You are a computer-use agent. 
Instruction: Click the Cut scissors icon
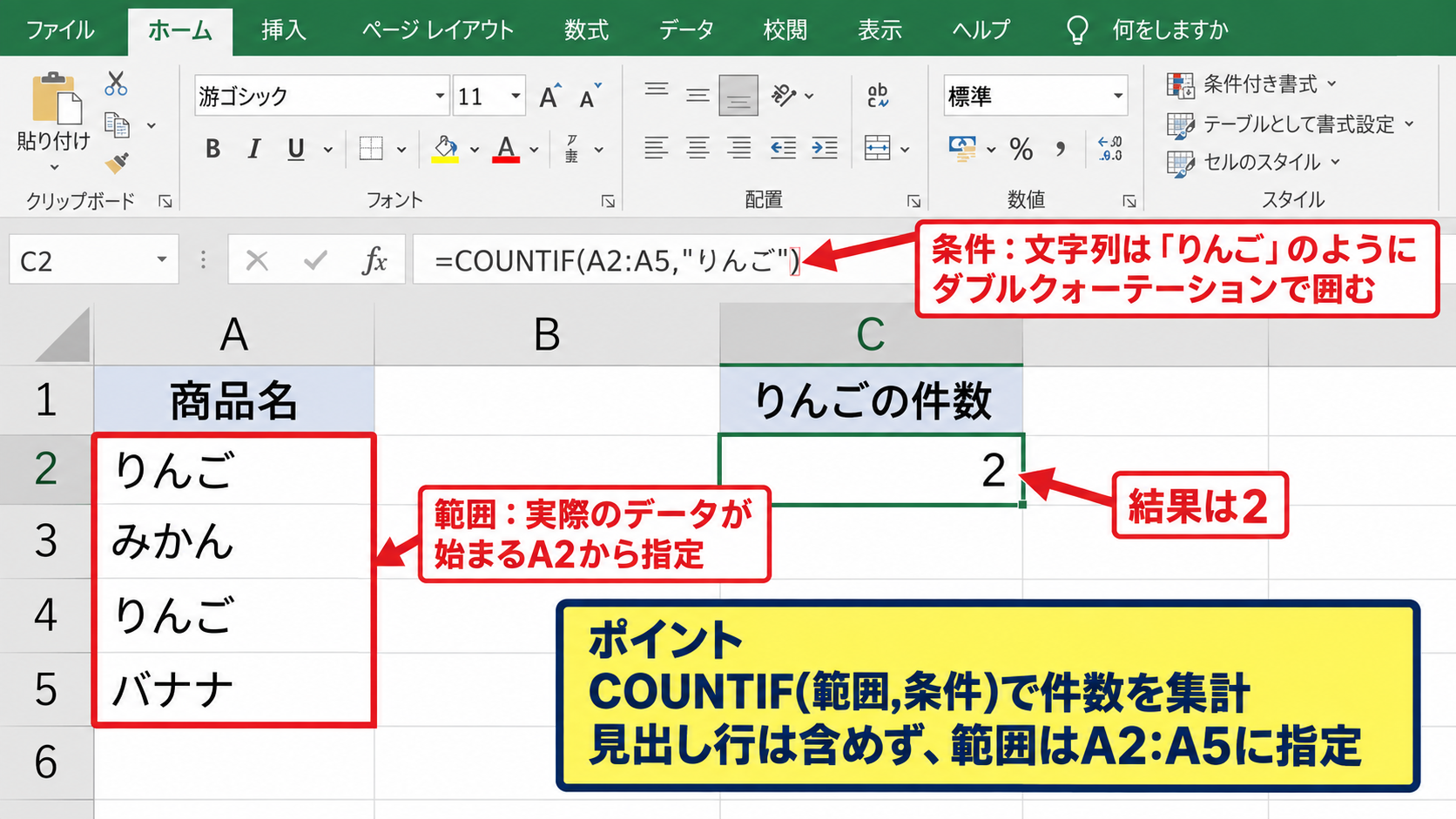tap(116, 84)
